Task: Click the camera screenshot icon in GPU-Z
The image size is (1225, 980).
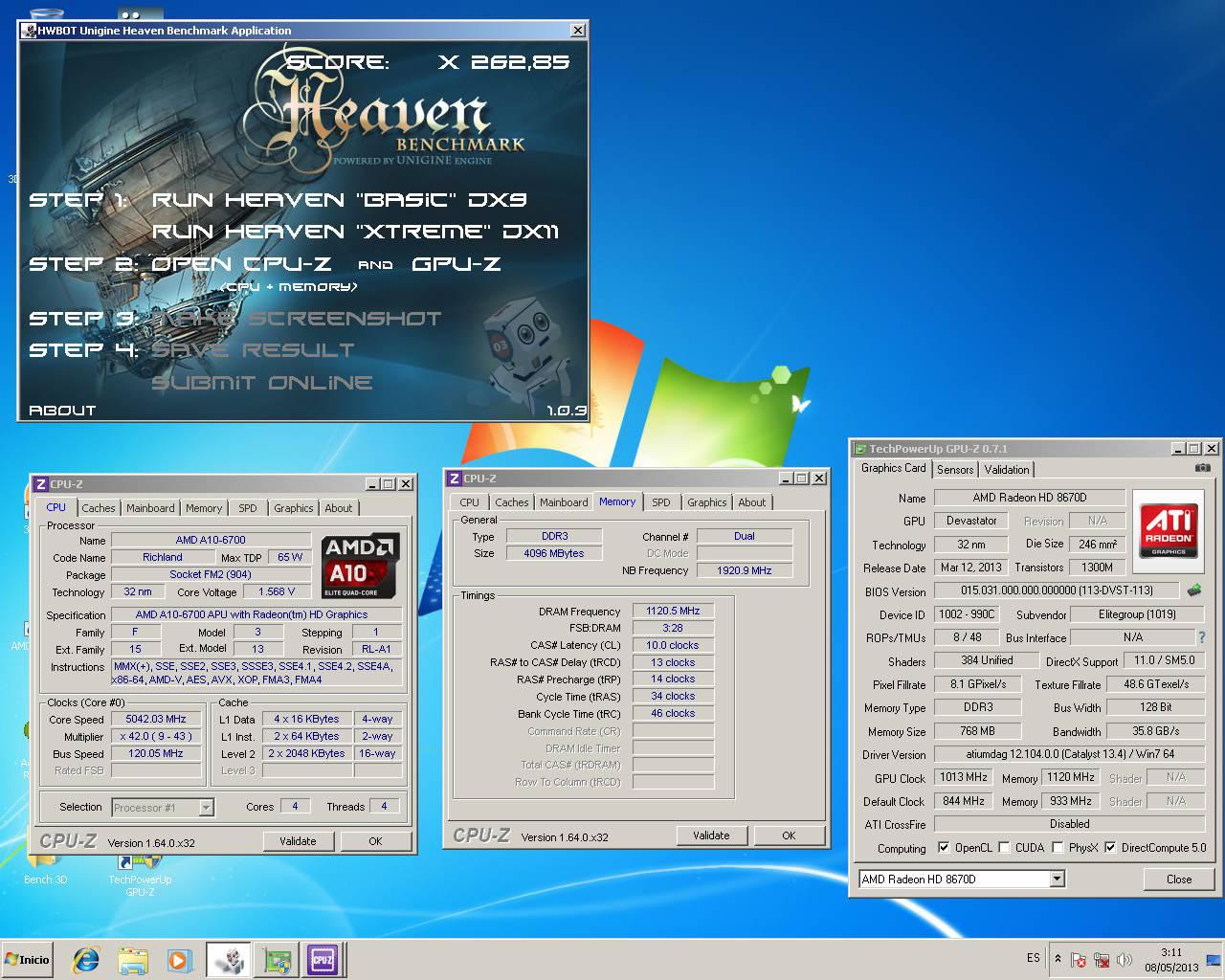Action: 1203,468
